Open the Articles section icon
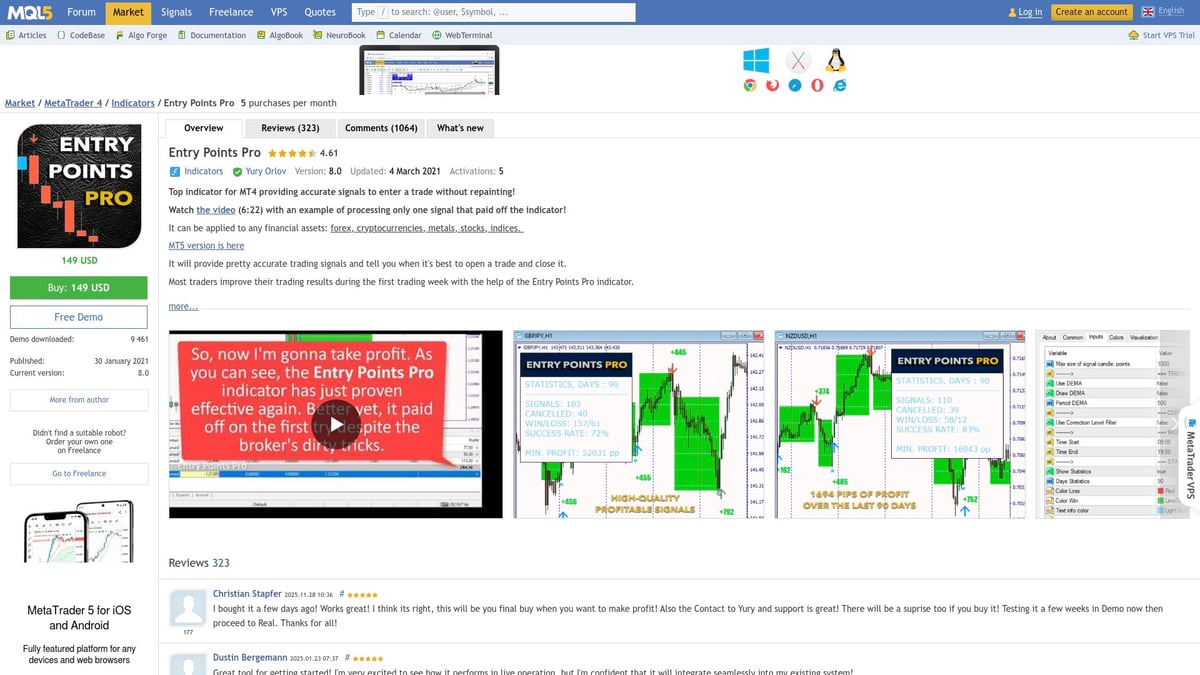The height and width of the screenshot is (675, 1200). pyautogui.click(x=10, y=35)
